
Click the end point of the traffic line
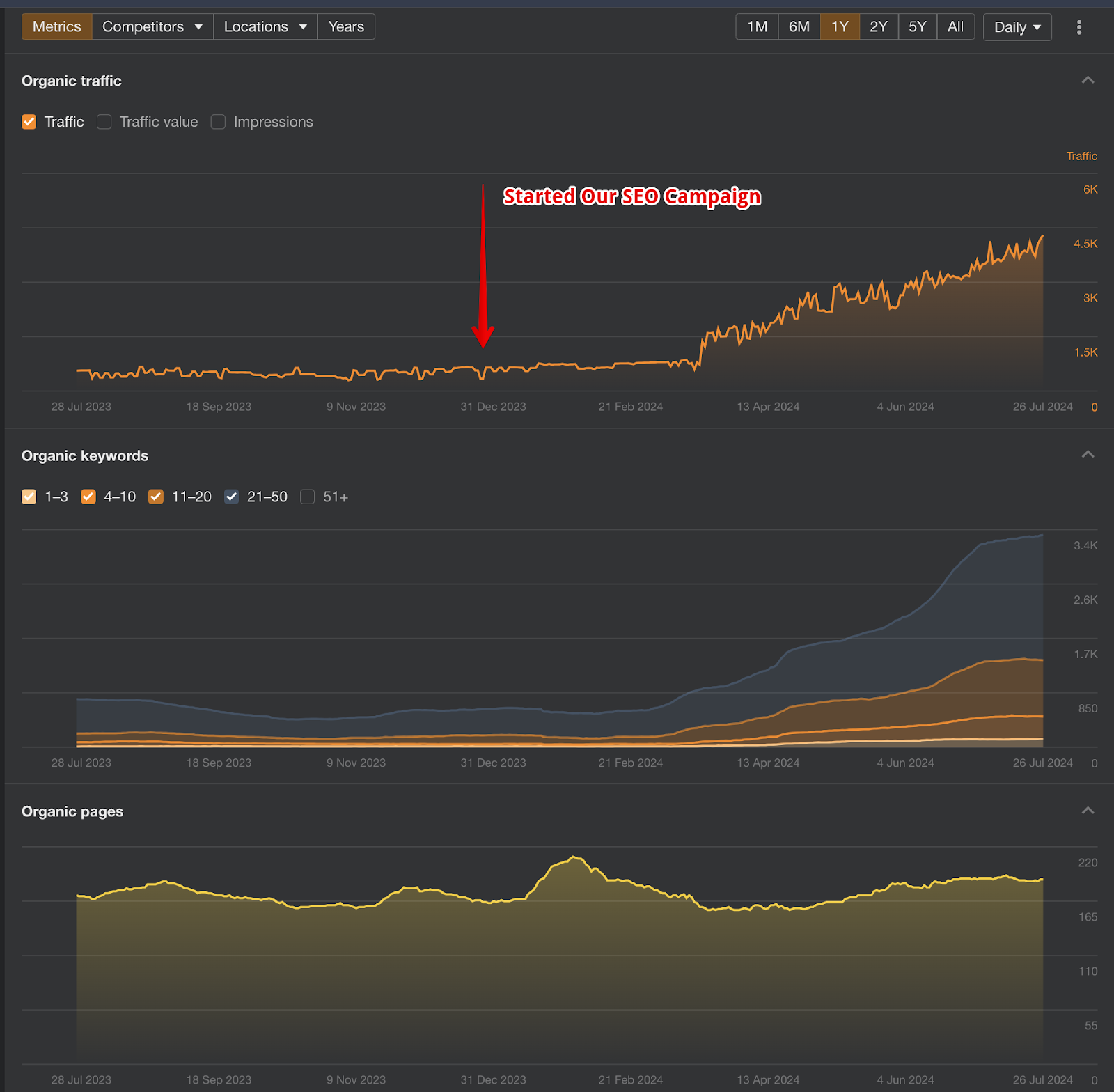[x=1042, y=236]
